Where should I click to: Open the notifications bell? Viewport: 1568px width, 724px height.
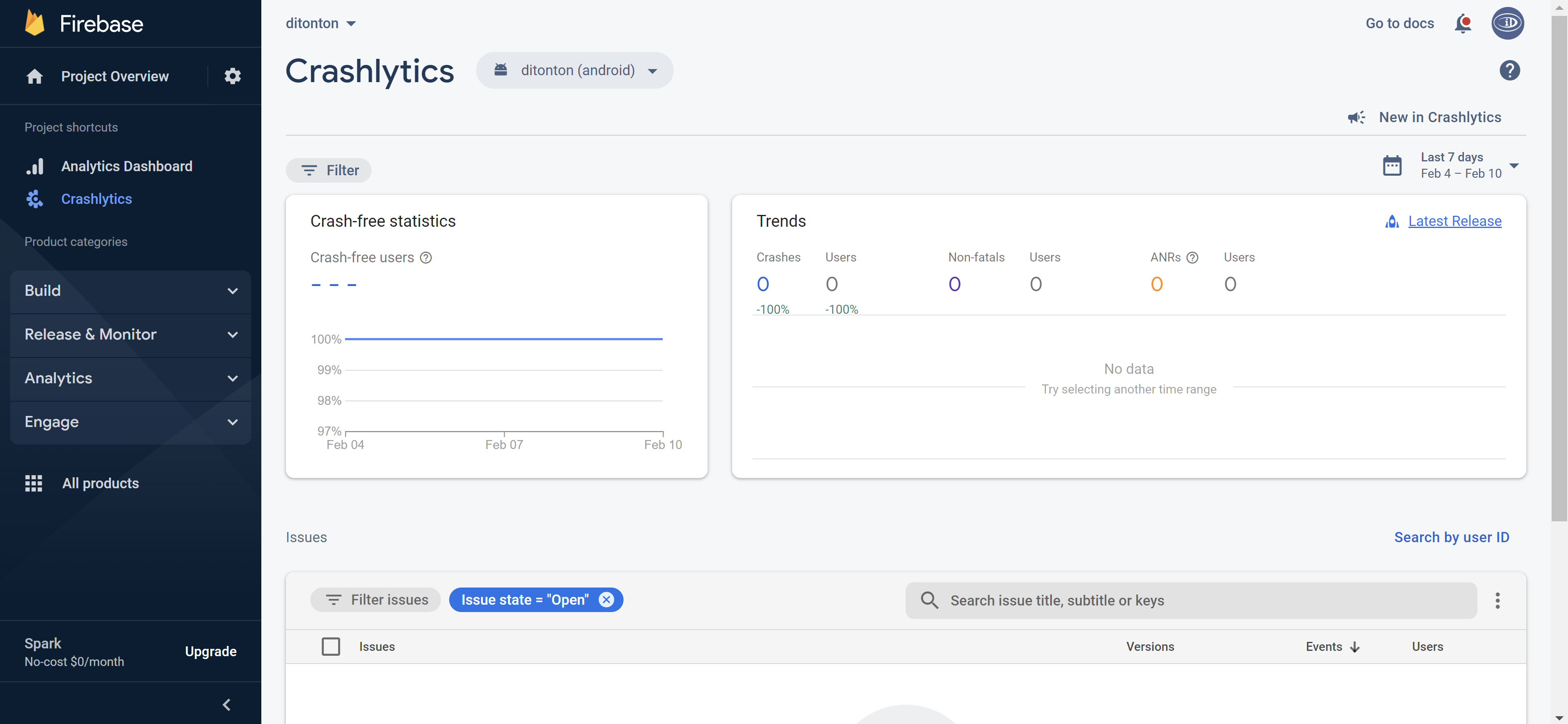tap(1462, 24)
